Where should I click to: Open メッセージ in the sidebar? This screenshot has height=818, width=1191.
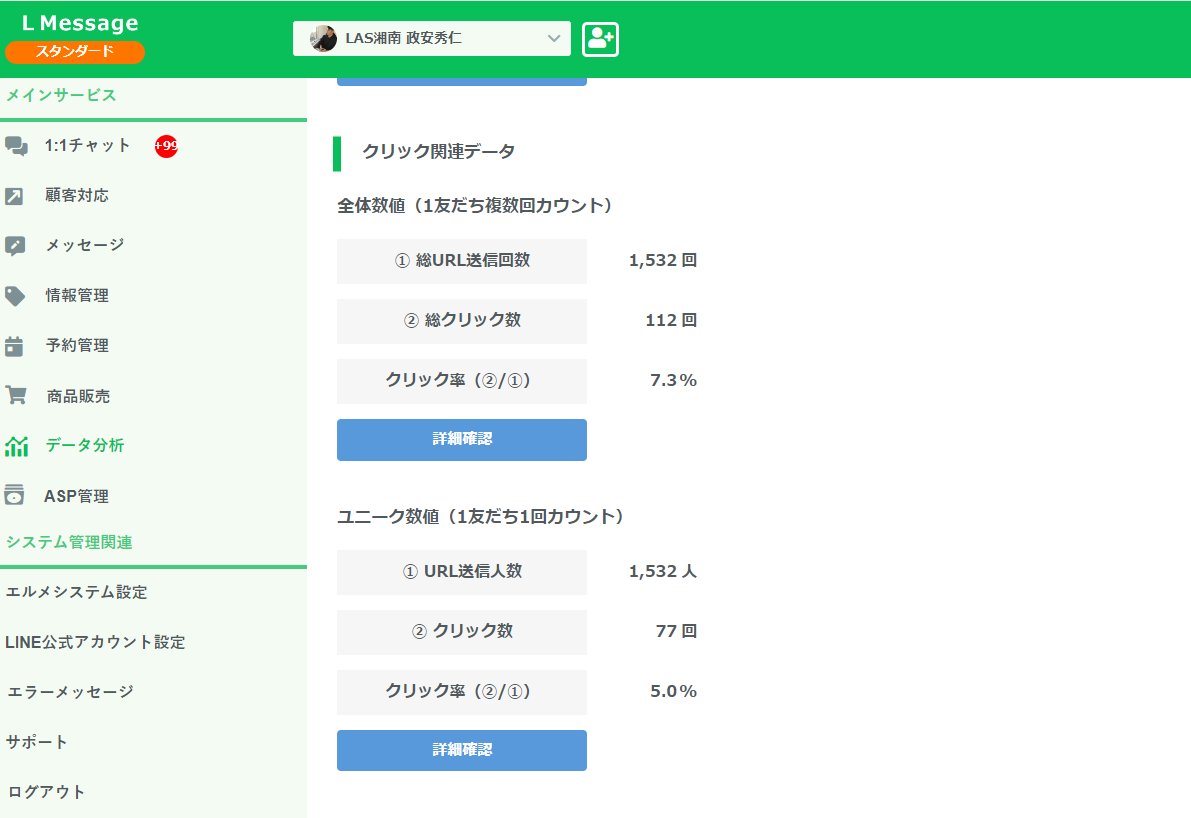[x=84, y=245]
